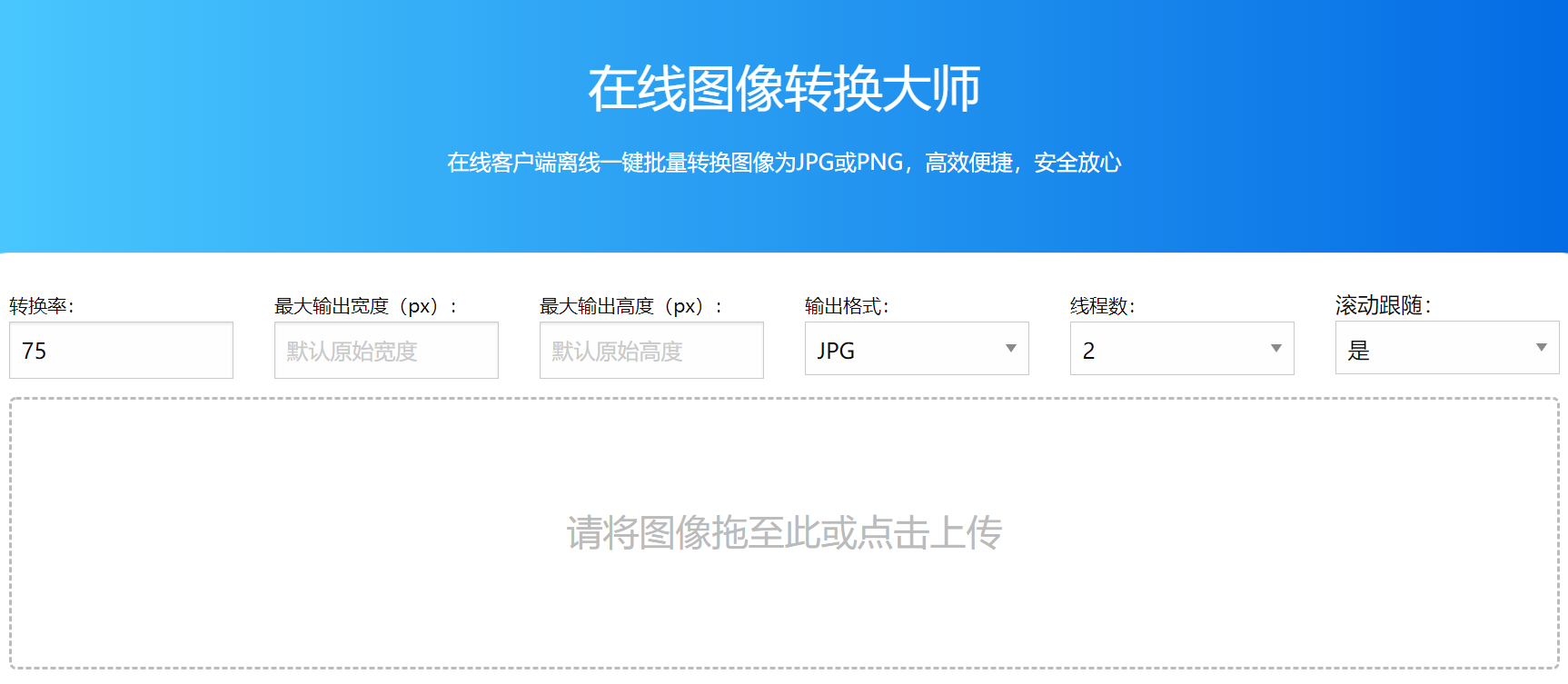Click the dropdown arrow in 线程数 box
The image size is (1568, 684).
pyautogui.click(x=1275, y=349)
